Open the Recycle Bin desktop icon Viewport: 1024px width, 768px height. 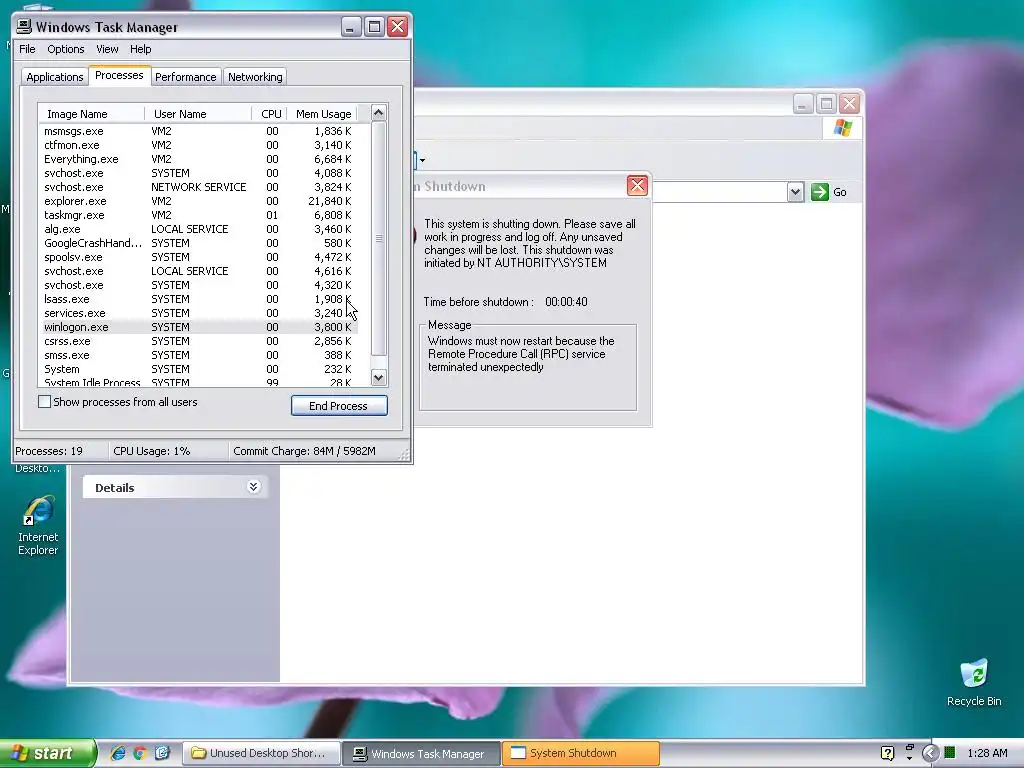(x=974, y=682)
